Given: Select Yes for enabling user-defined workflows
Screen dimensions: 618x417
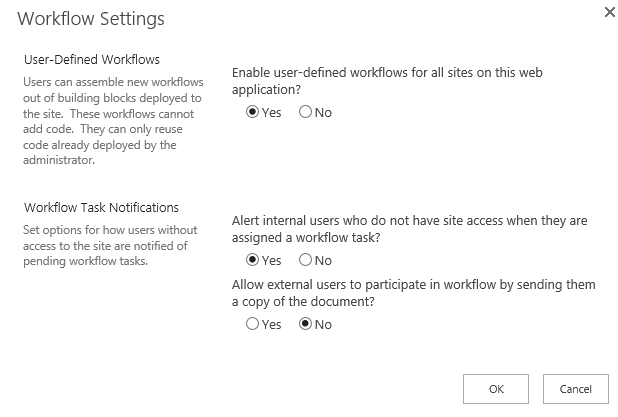Looking at the screenshot, I should pos(253,113).
